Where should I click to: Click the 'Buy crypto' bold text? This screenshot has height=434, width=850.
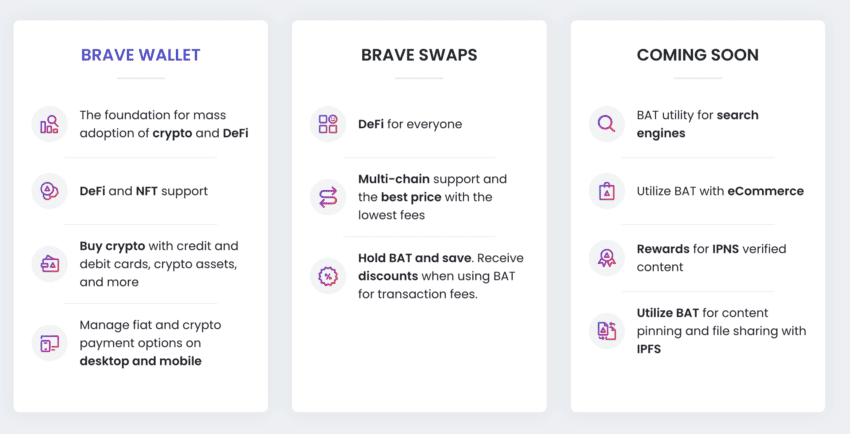tap(109, 246)
